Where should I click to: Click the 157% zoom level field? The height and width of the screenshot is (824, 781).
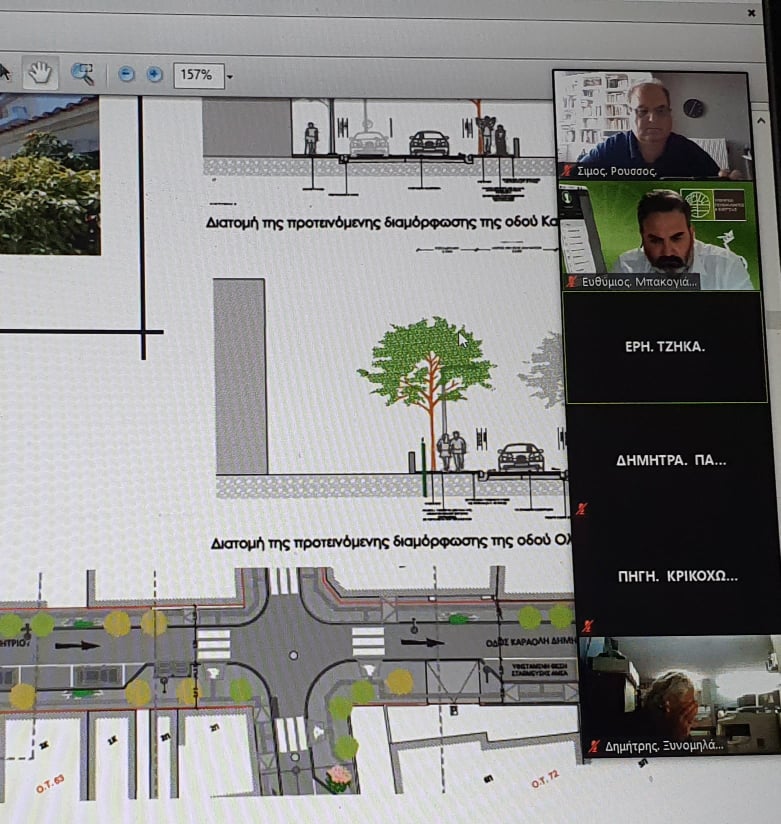[196, 75]
